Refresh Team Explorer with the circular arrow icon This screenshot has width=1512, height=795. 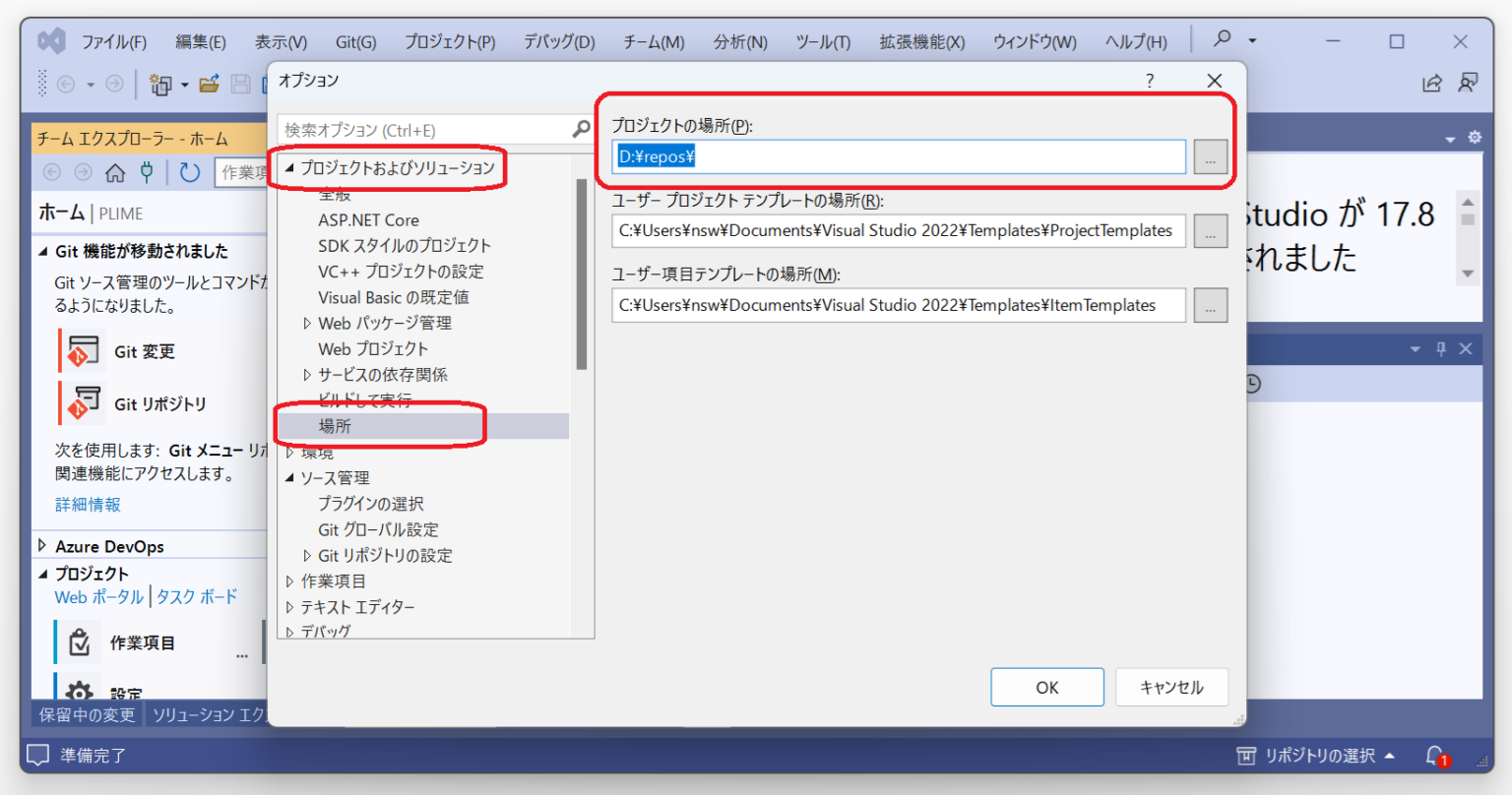pos(189,171)
